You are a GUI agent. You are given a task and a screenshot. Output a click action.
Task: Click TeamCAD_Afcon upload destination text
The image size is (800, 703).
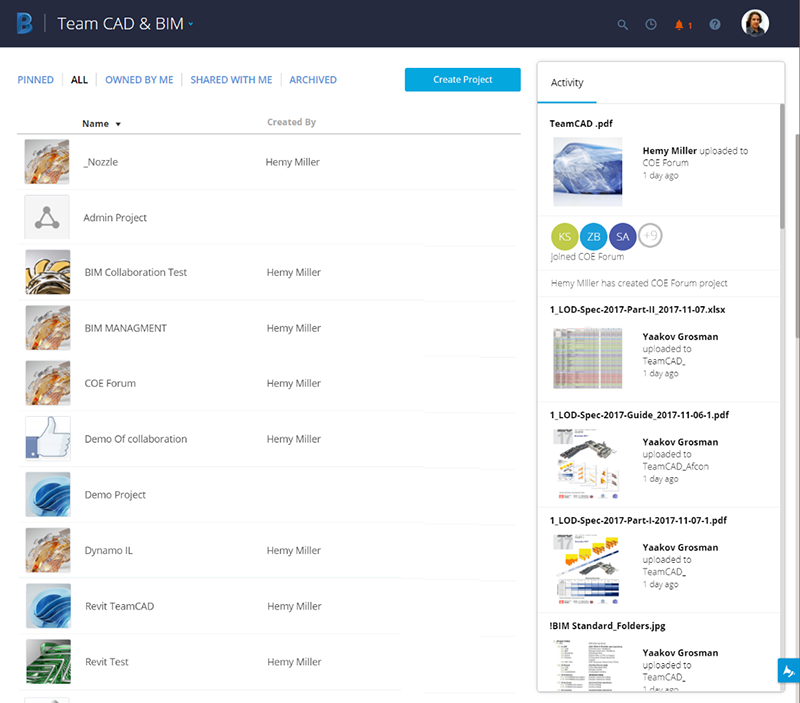676,466
